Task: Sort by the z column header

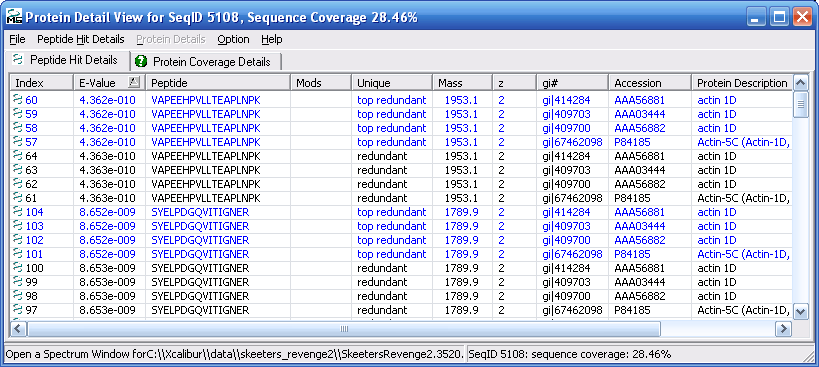Action: 515,83
